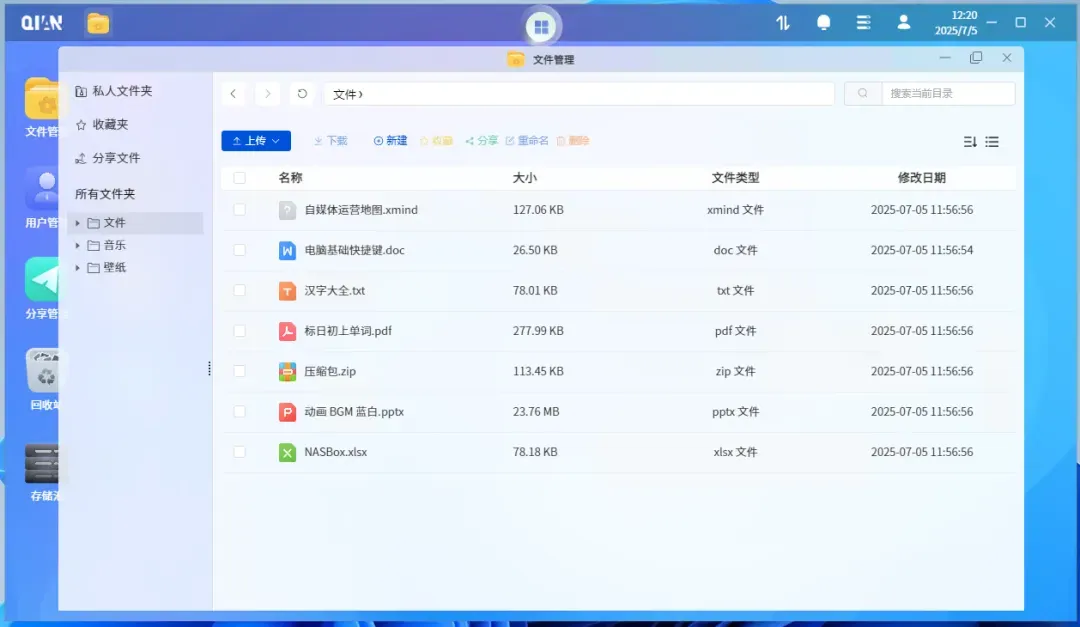Click the pdf file icon
Screen dimensions: 1080x627
click(287, 331)
